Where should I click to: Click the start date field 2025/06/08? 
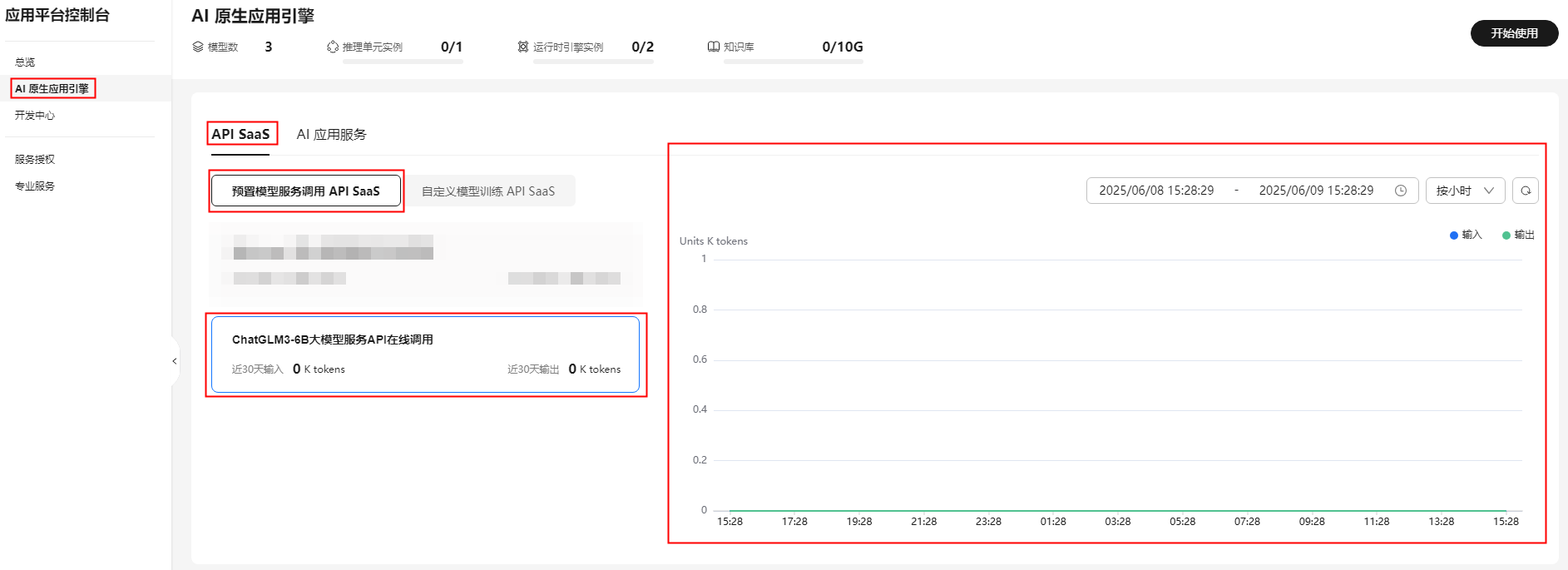pyautogui.click(x=1156, y=191)
